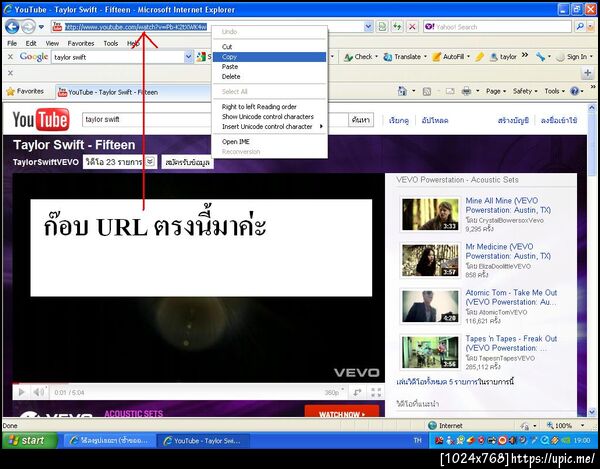The width and height of the screenshot is (600, 469).
Task: Expand Insert Unicode control character submenu
Action: [269, 127]
